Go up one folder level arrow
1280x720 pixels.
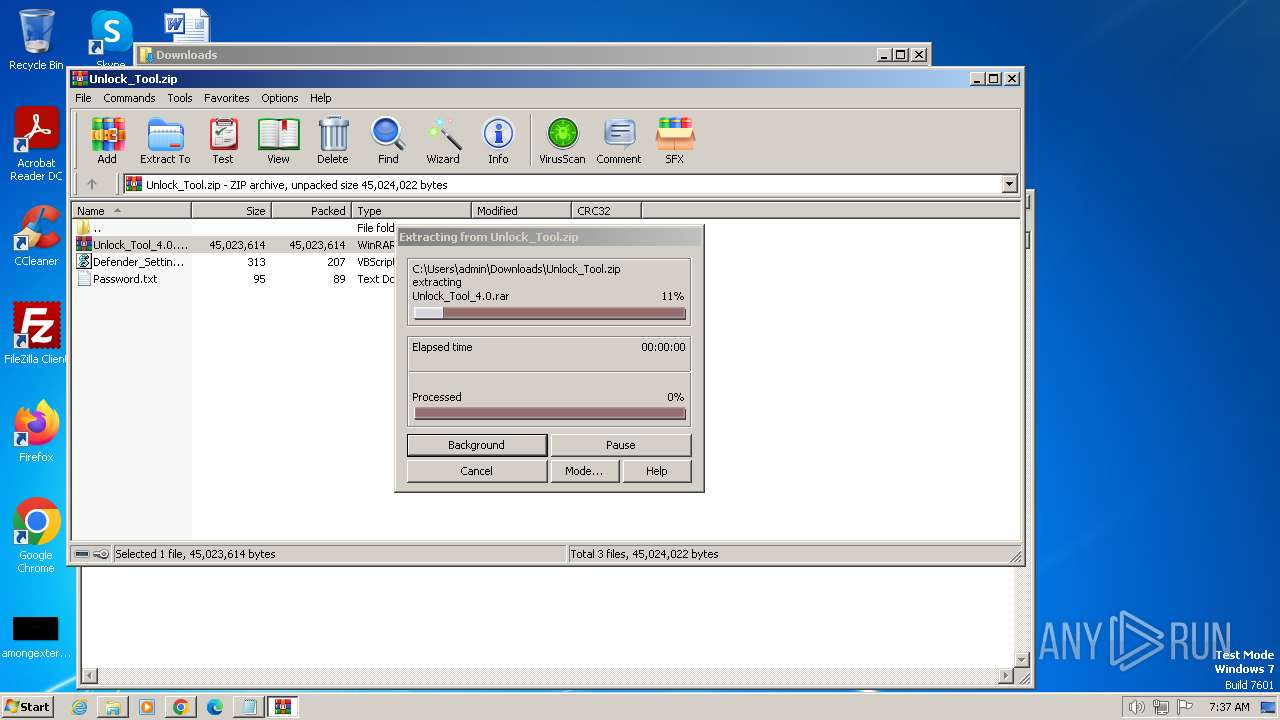coord(92,184)
